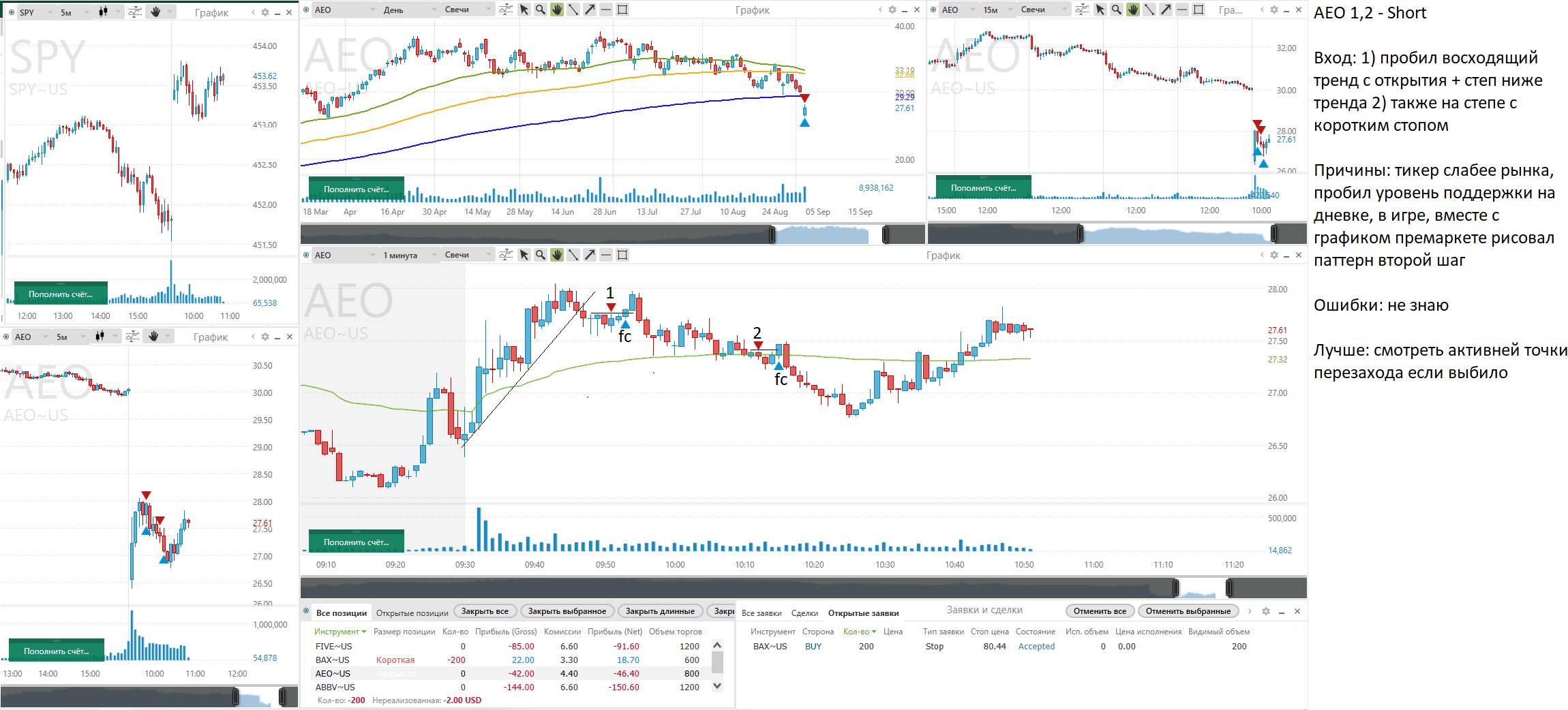This screenshot has height=710, width=1568.
Task: Open the indicators icon in the AEO 5m chart
Action: point(133,337)
